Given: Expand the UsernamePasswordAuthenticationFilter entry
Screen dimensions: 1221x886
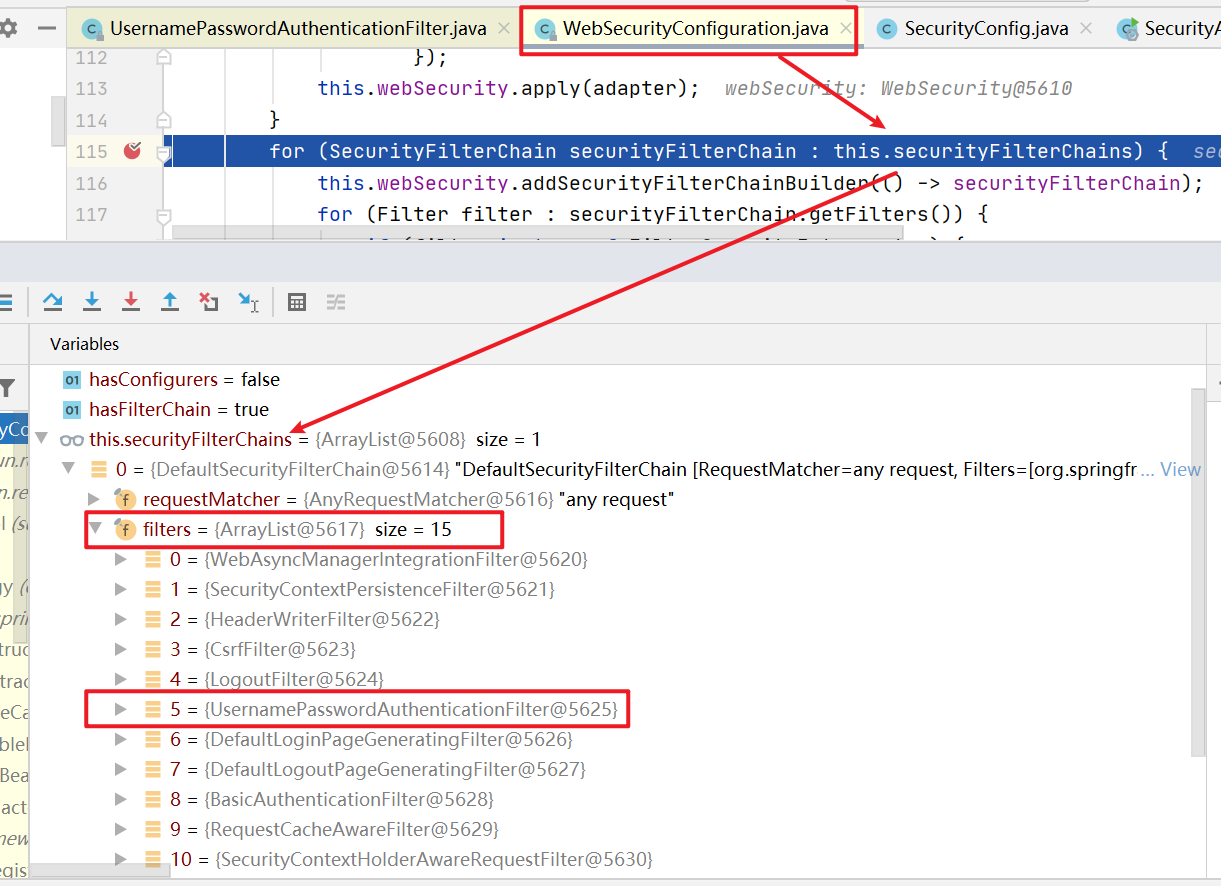Looking at the screenshot, I should click(121, 709).
